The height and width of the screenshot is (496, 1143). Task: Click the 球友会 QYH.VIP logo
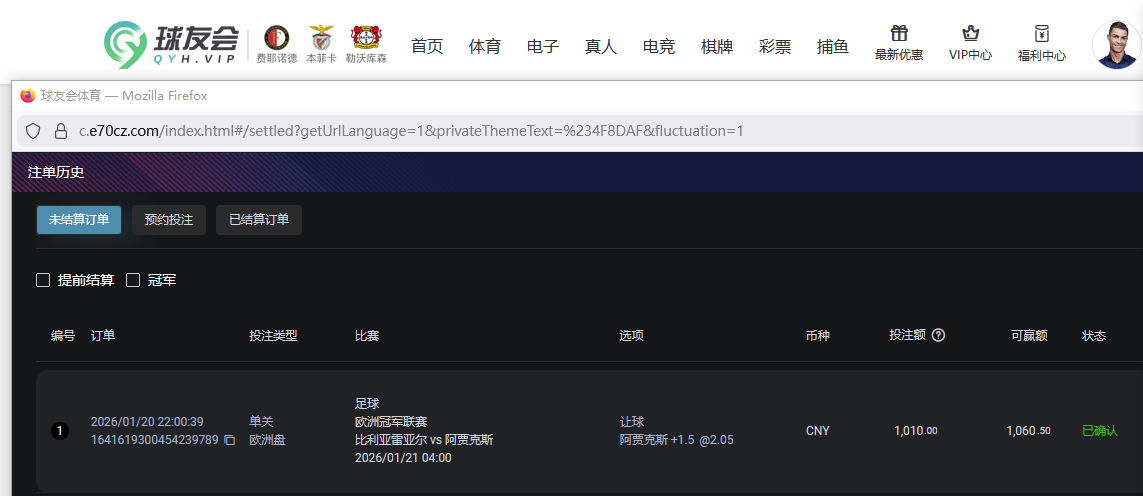pos(171,43)
